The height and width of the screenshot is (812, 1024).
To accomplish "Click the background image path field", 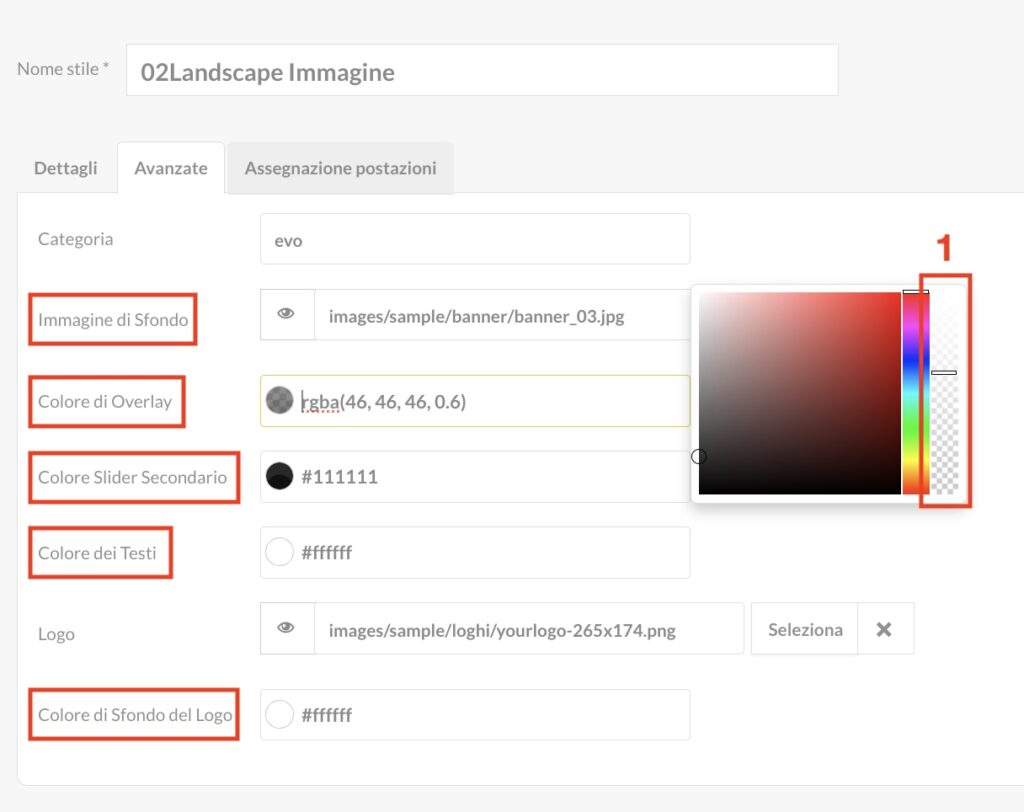I will pos(502,315).
